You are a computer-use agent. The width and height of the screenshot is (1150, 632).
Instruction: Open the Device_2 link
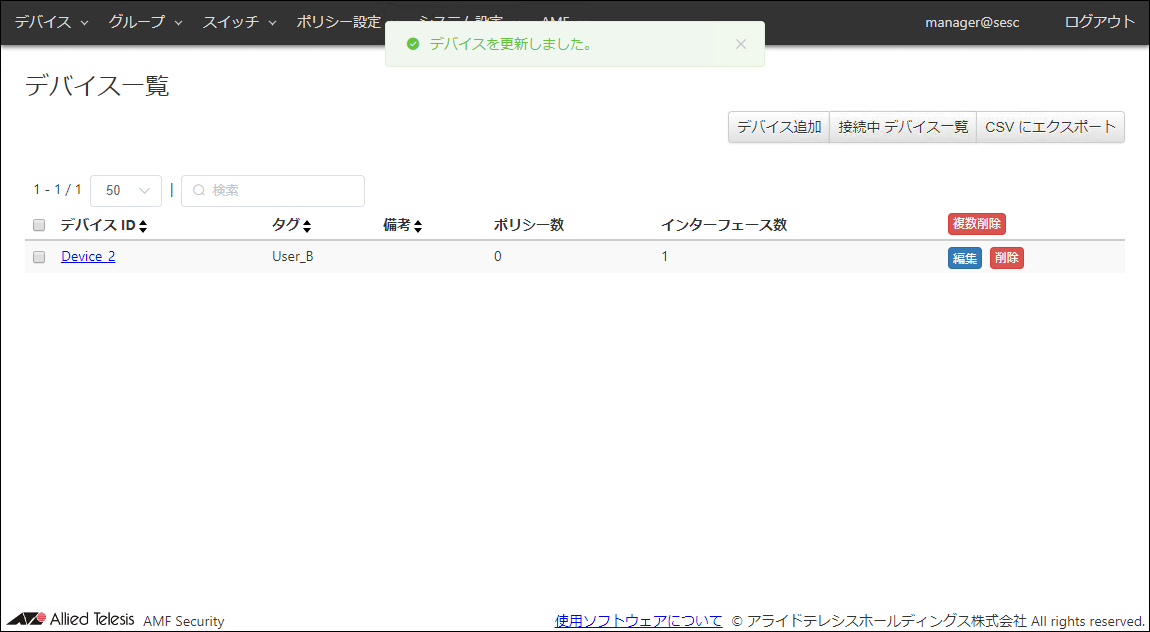tap(88, 256)
